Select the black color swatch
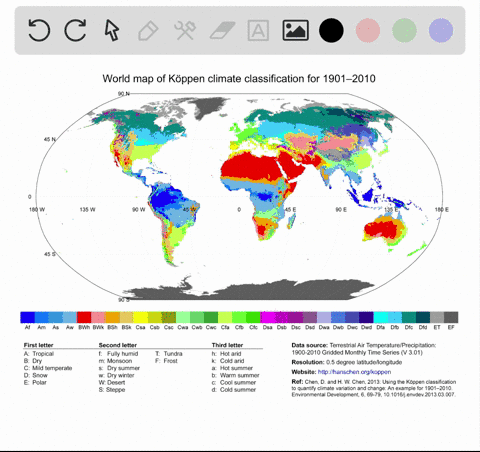This screenshot has width=480, height=452. pyautogui.click(x=331, y=30)
